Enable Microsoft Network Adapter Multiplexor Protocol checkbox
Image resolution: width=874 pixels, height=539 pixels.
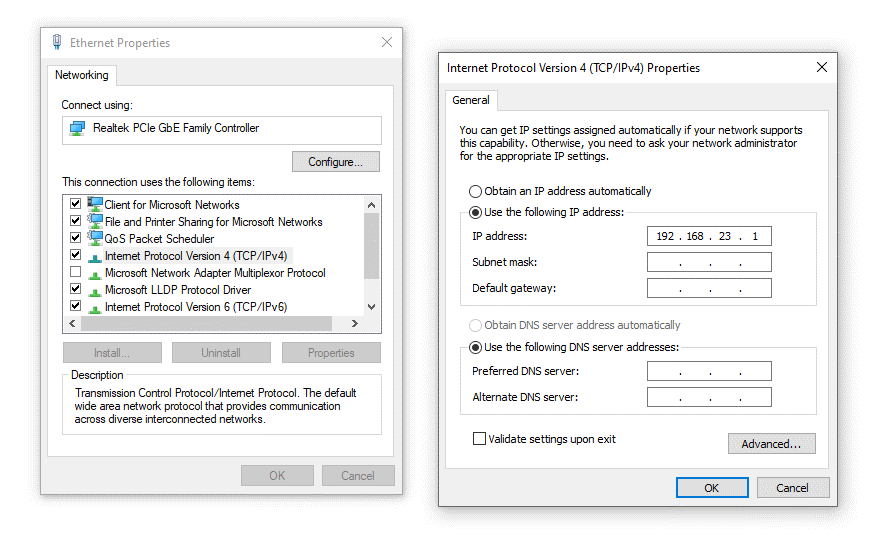(75, 273)
